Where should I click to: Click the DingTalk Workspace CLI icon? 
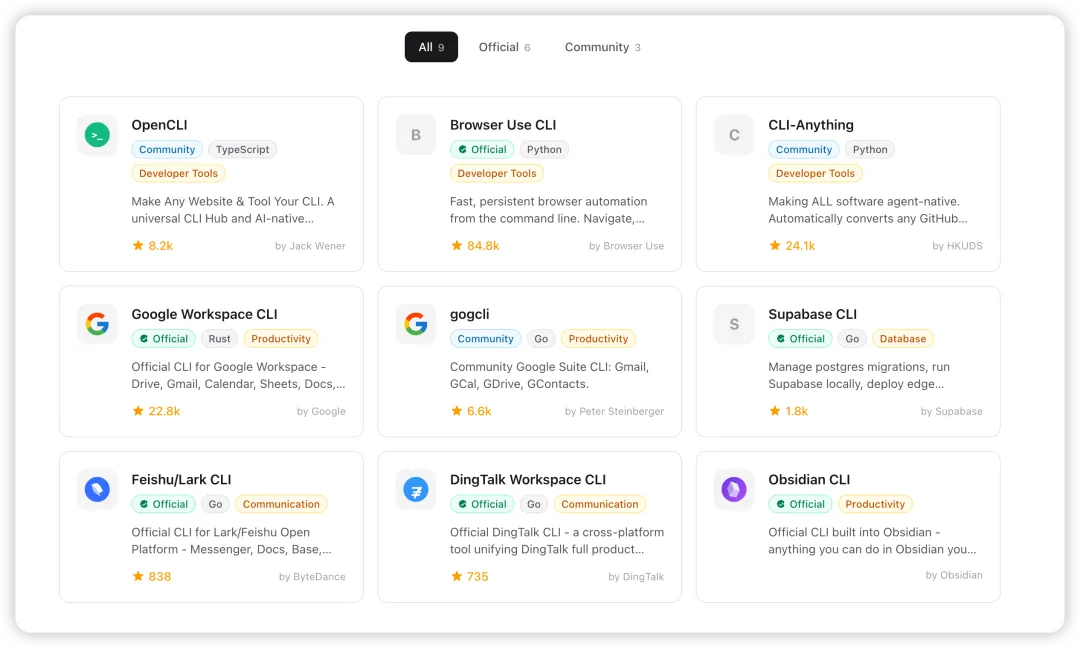click(x=415, y=489)
